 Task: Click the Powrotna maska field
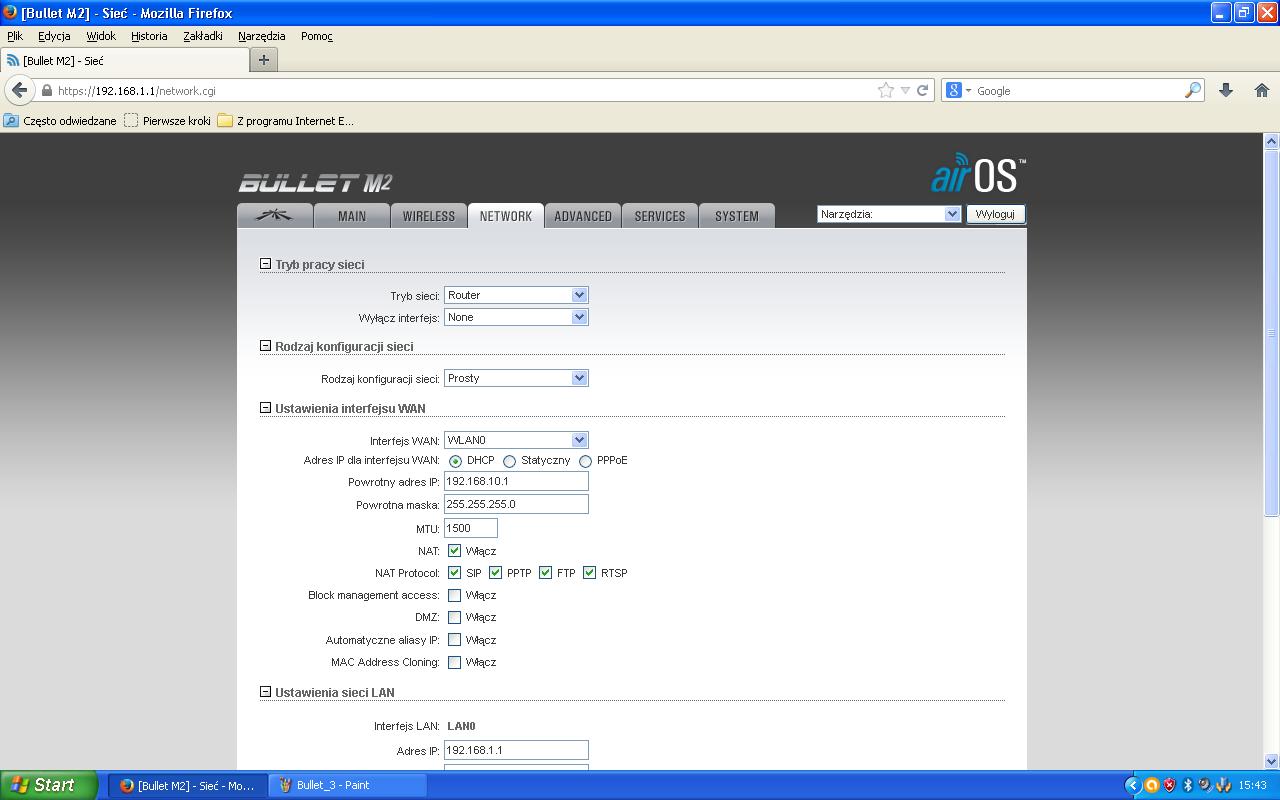pos(516,504)
